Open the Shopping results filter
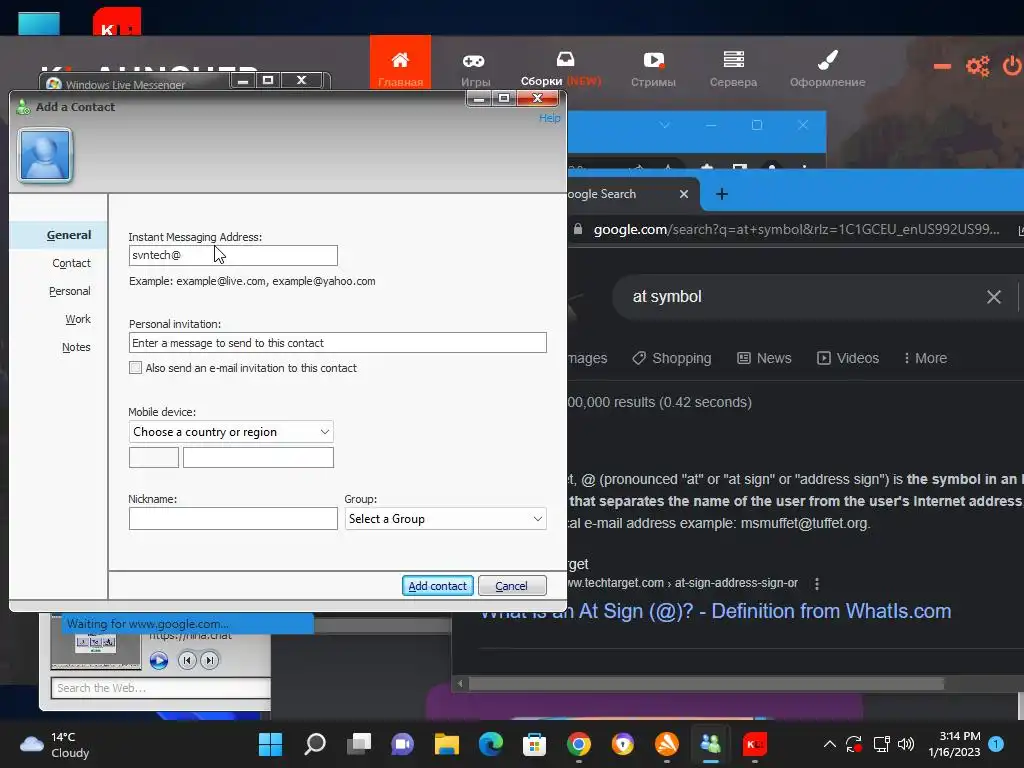Image resolution: width=1024 pixels, height=768 pixels. (672, 358)
